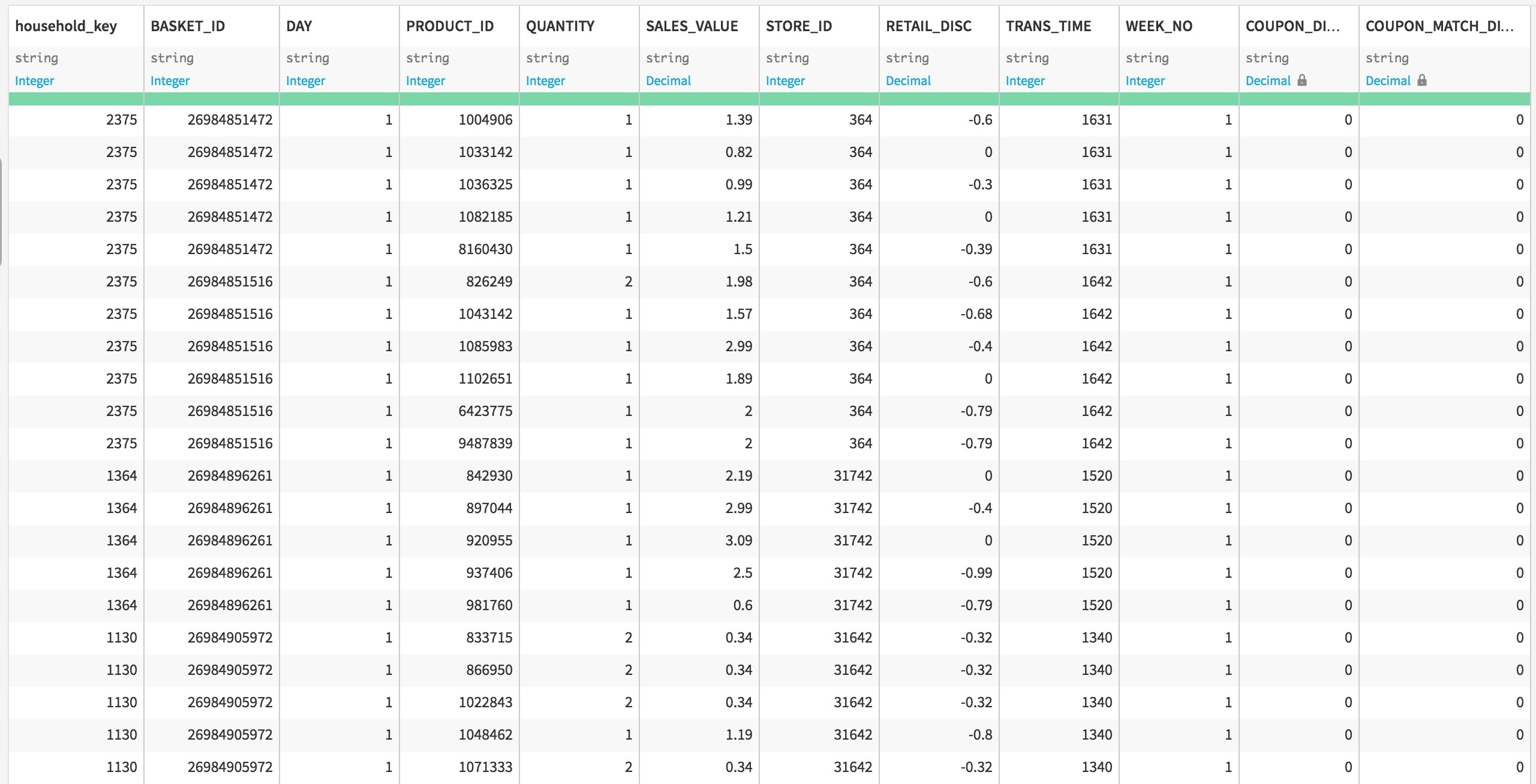Select the household_key column header
The height and width of the screenshot is (784, 1536).
tap(66, 26)
